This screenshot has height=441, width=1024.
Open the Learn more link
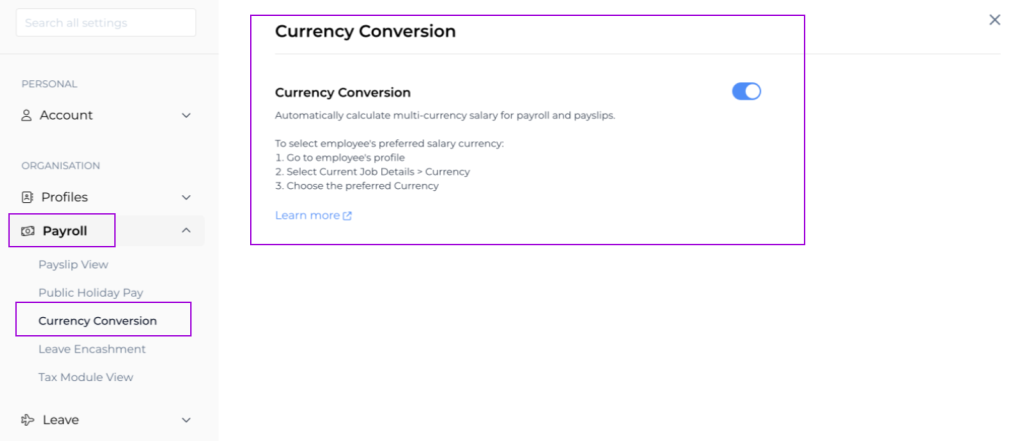pos(307,216)
